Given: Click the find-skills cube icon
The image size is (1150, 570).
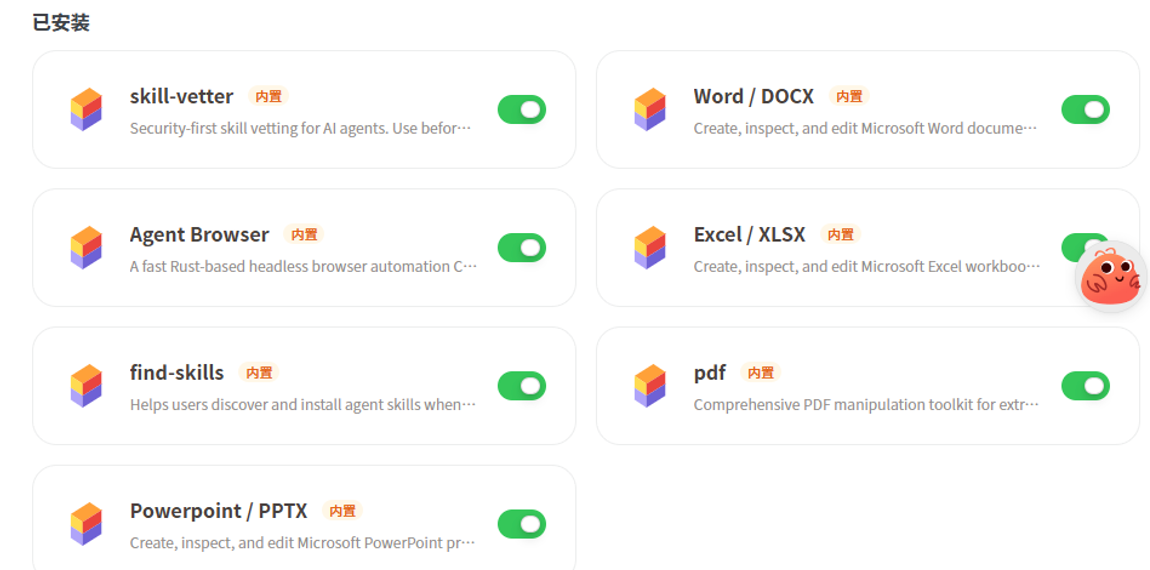Looking at the screenshot, I should pyautogui.click(x=86, y=385).
